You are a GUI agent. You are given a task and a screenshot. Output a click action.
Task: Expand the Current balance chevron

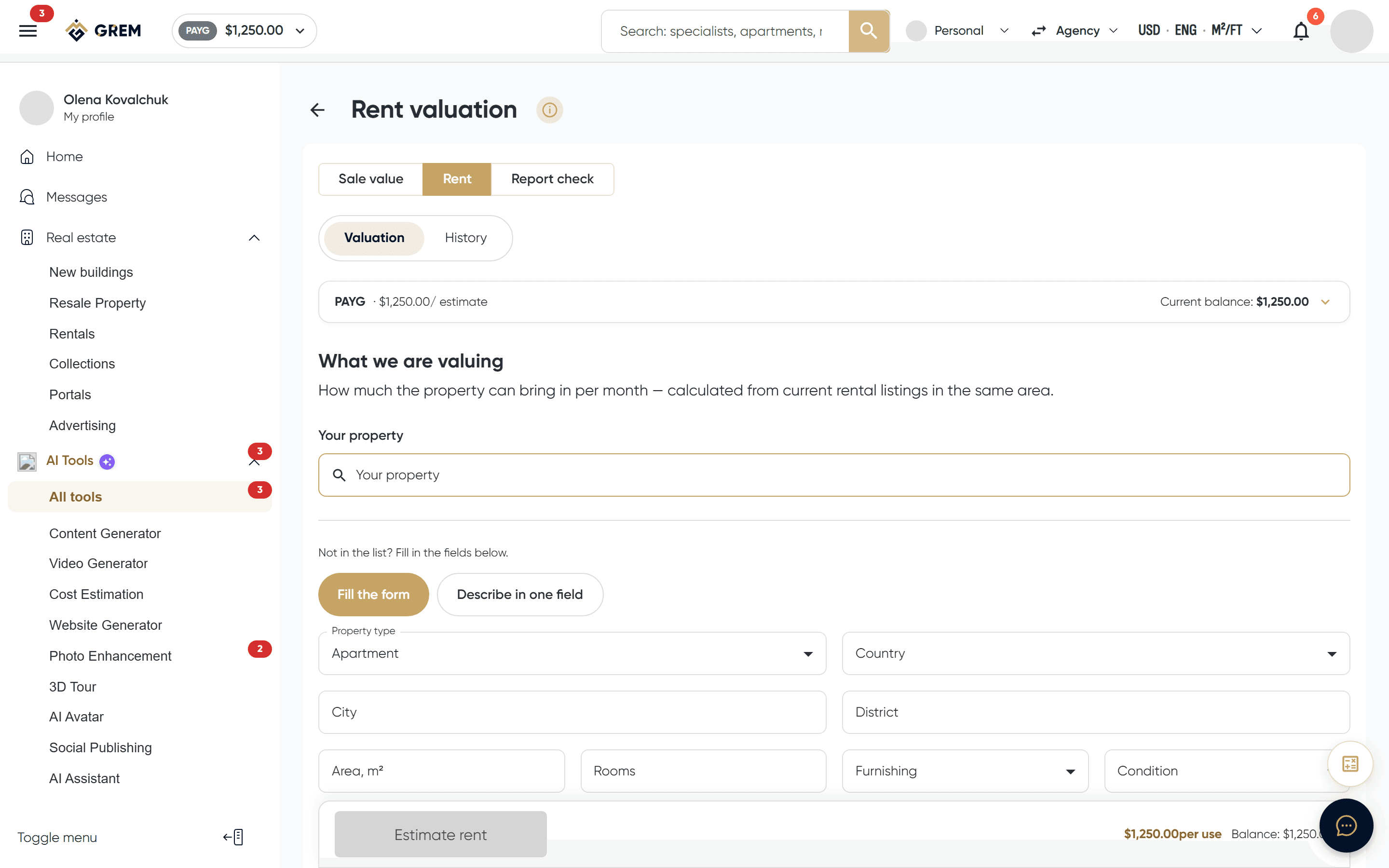point(1325,302)
